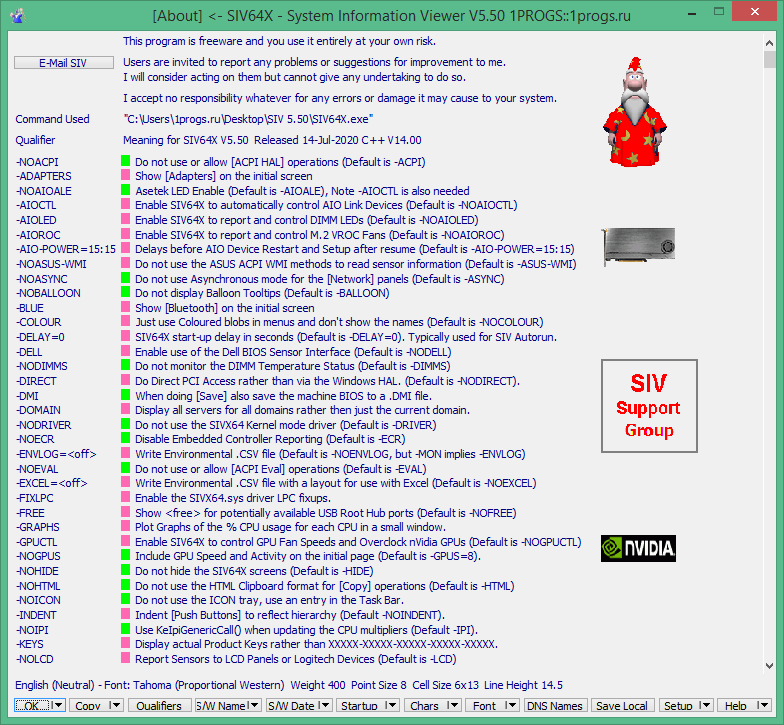This screenshot has width=784, height=725.
Task: Click the scrollbar down arrow
Action: pos(770,666)
